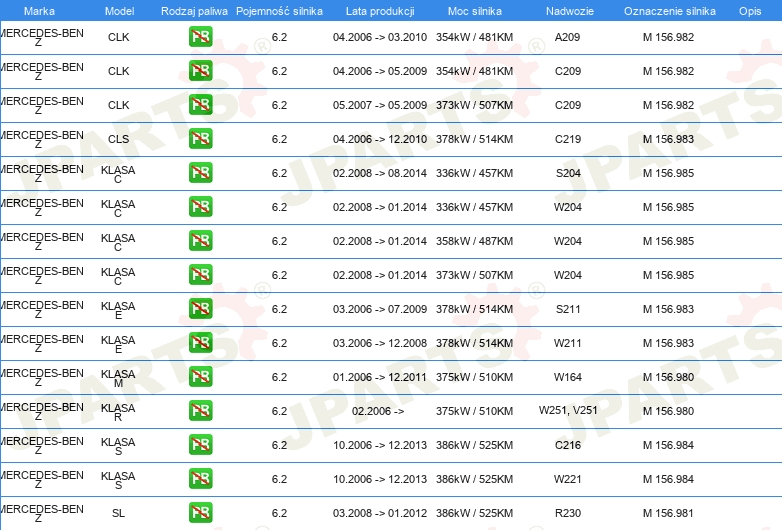Screen dimensions: 782x530
Task: Select body code S204 cell
Action: coord(568,173)
